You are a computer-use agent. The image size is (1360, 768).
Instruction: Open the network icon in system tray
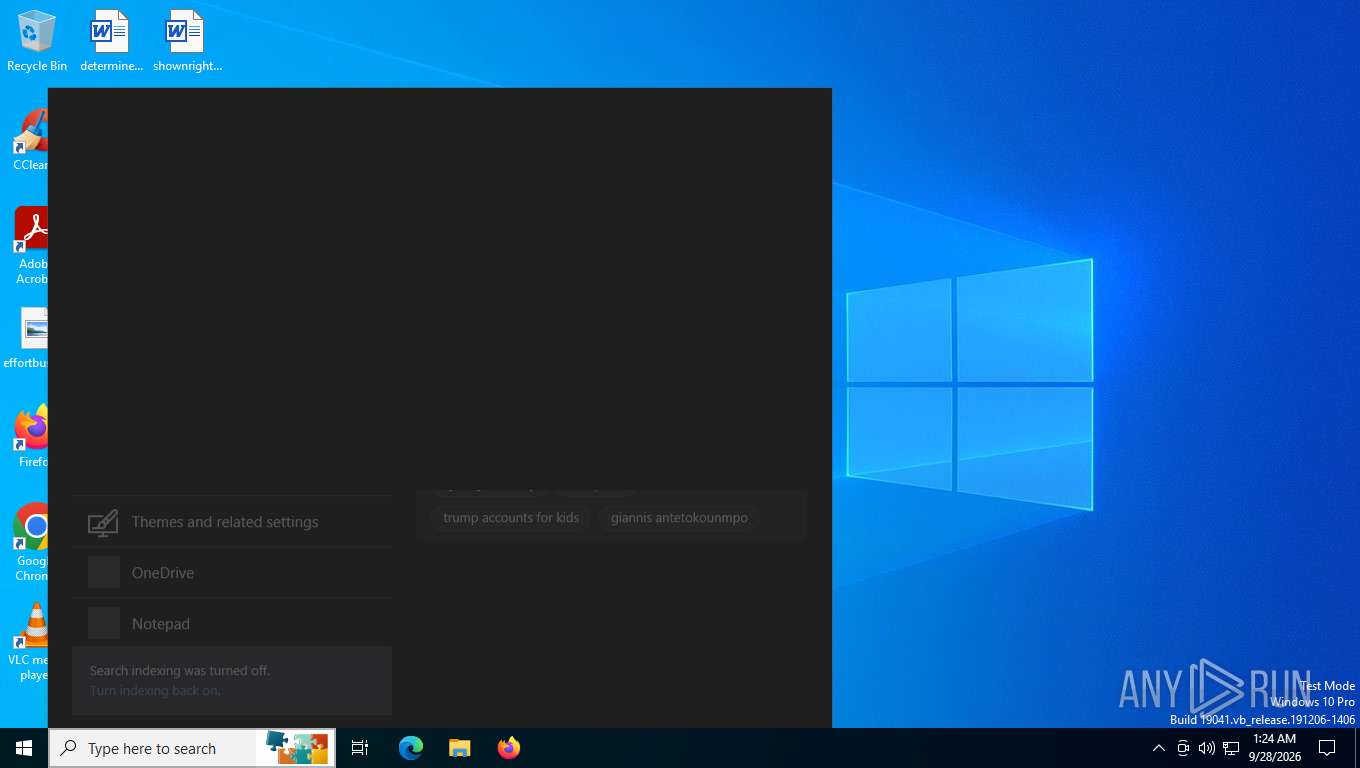point(1231,748)
